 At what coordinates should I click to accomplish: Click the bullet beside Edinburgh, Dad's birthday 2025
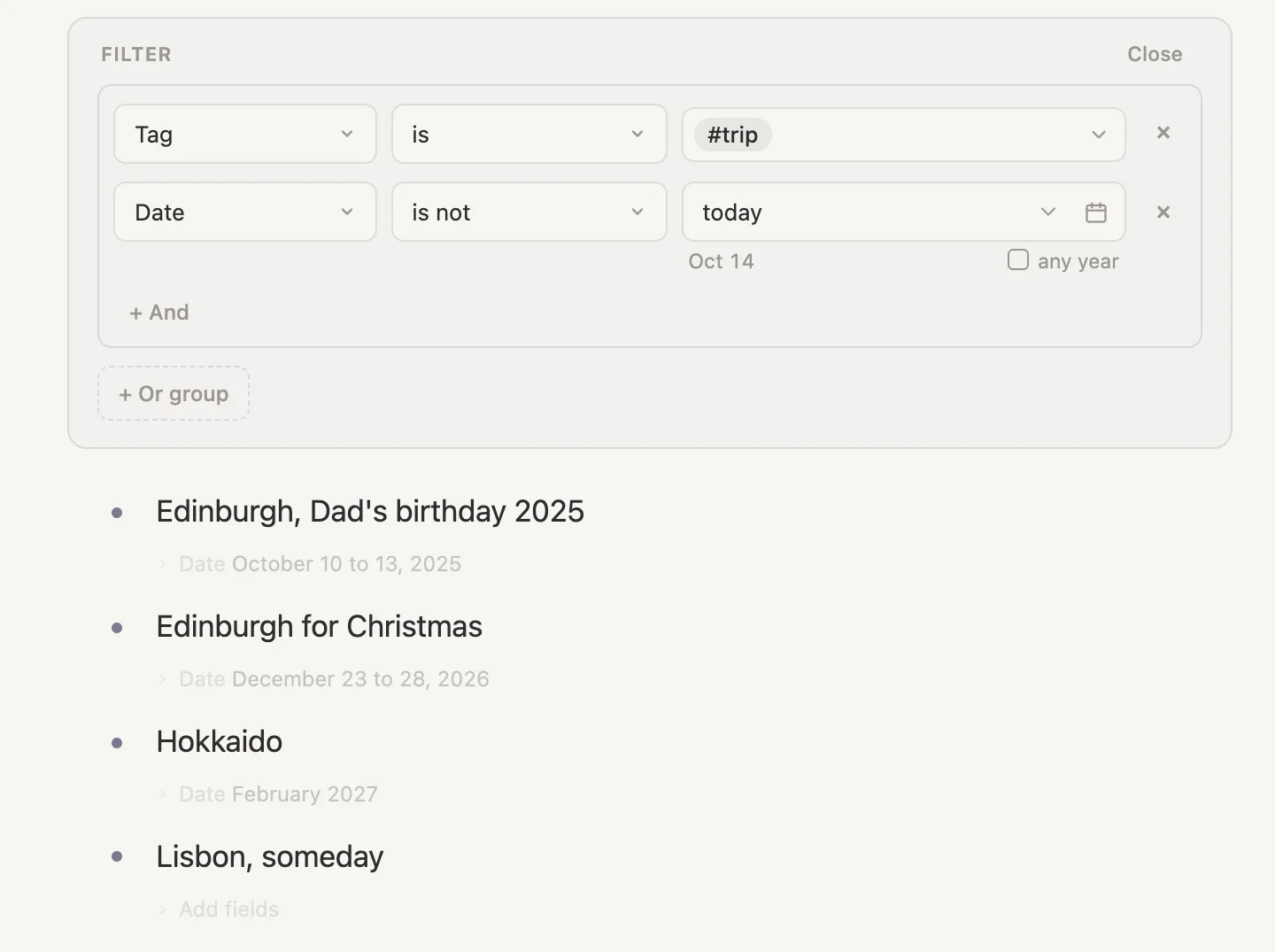pos(117,513)
